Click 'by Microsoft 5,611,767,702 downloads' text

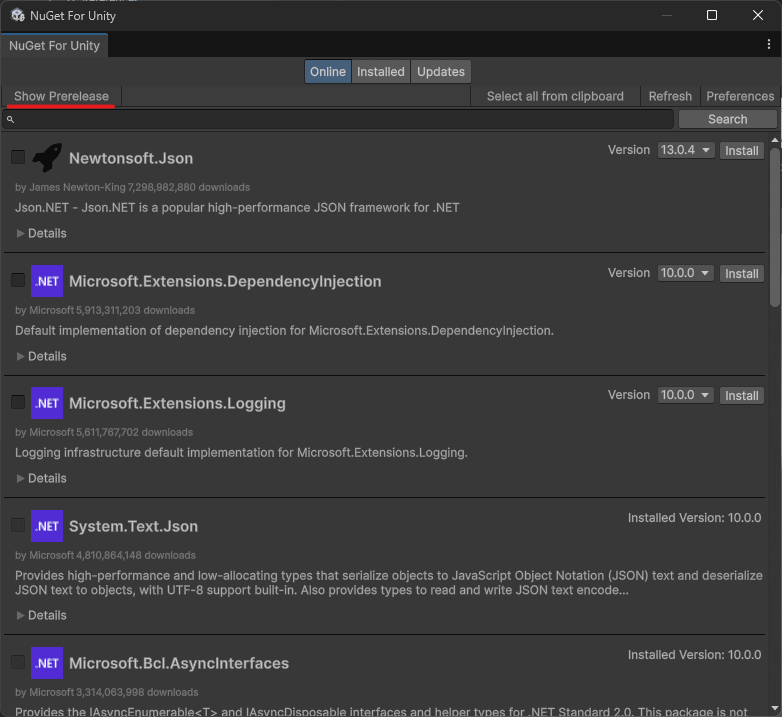coord(104,432)
